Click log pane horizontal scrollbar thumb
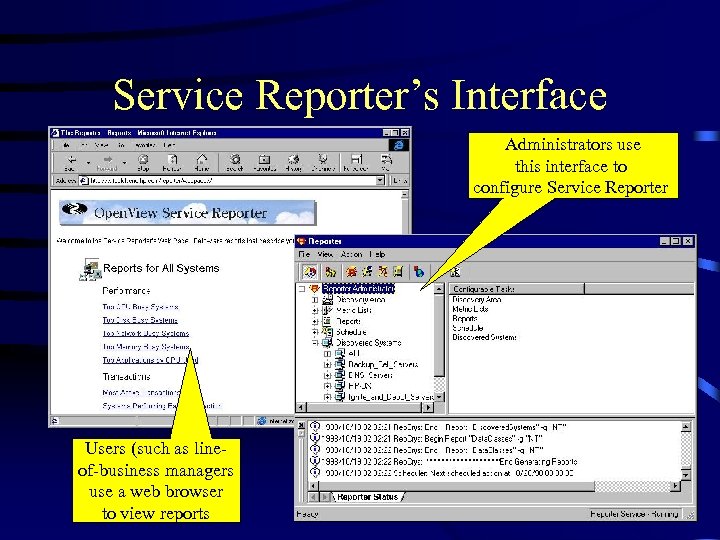The width and height of the screenshot is (720, 540). pos(456,485)
